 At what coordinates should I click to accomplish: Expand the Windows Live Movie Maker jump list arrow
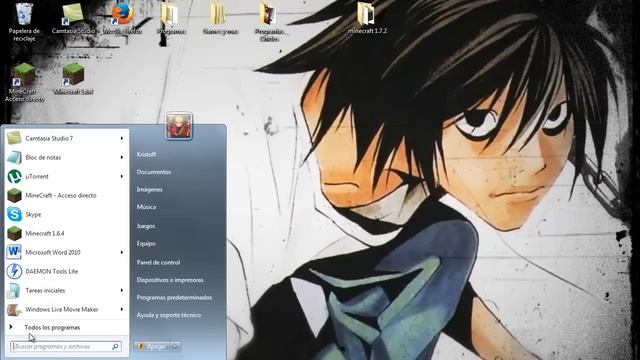point(122,309)
